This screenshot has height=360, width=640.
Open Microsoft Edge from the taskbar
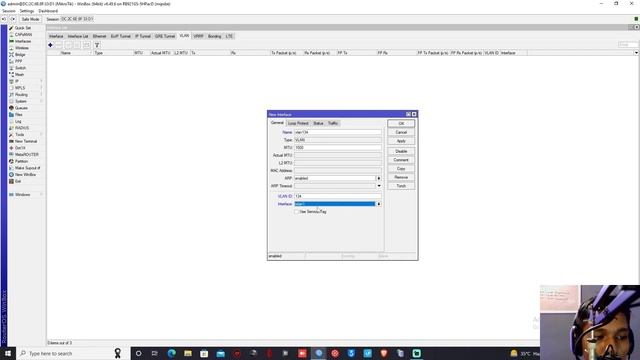point(171,353)
